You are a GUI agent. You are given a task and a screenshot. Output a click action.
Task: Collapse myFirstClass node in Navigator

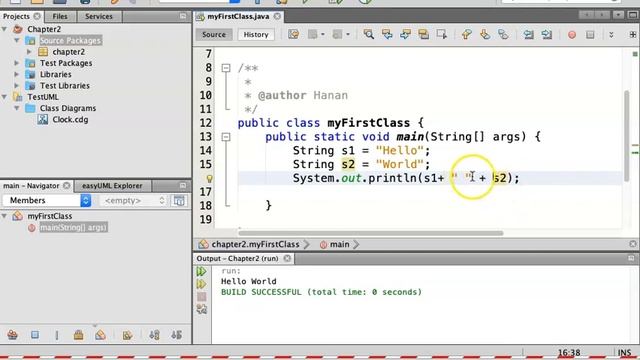(4, 216)
